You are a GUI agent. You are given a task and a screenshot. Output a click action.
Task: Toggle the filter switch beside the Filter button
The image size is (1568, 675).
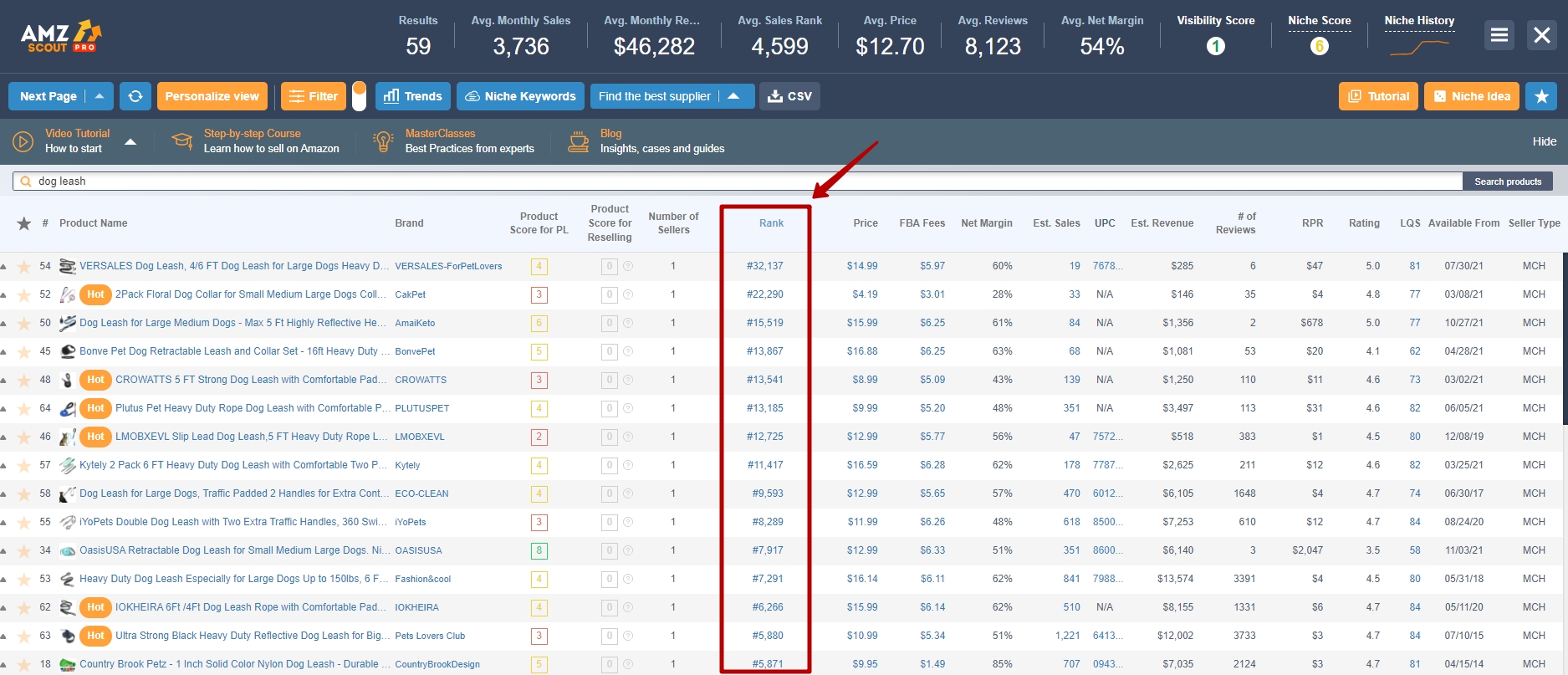[359, 96]
